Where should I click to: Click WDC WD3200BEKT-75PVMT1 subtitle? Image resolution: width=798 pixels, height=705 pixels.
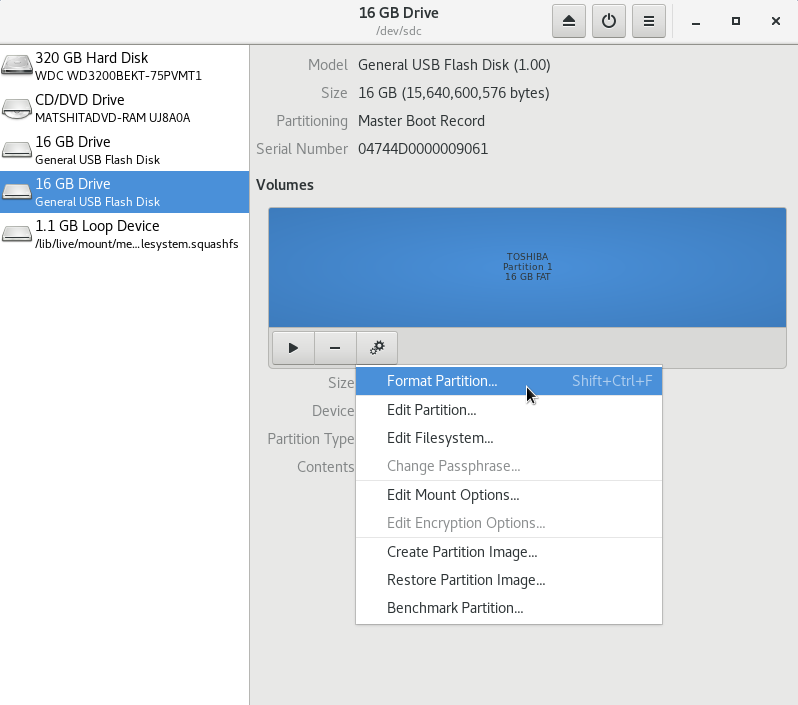119,76
